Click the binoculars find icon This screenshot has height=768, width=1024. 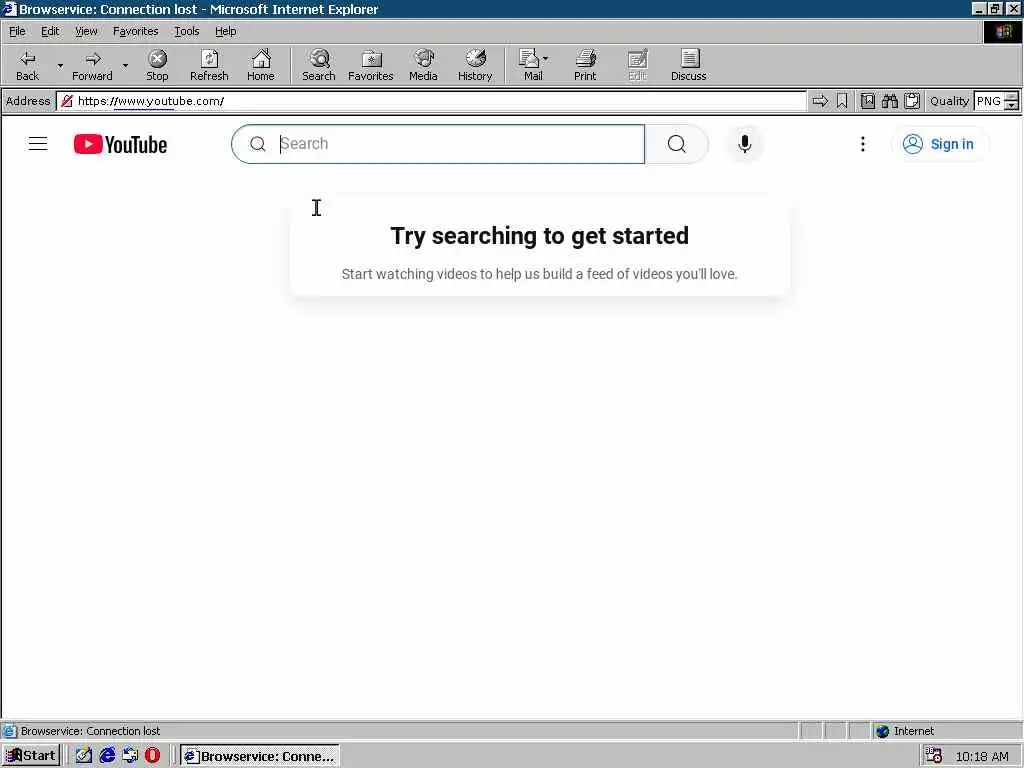coord(889,101)
